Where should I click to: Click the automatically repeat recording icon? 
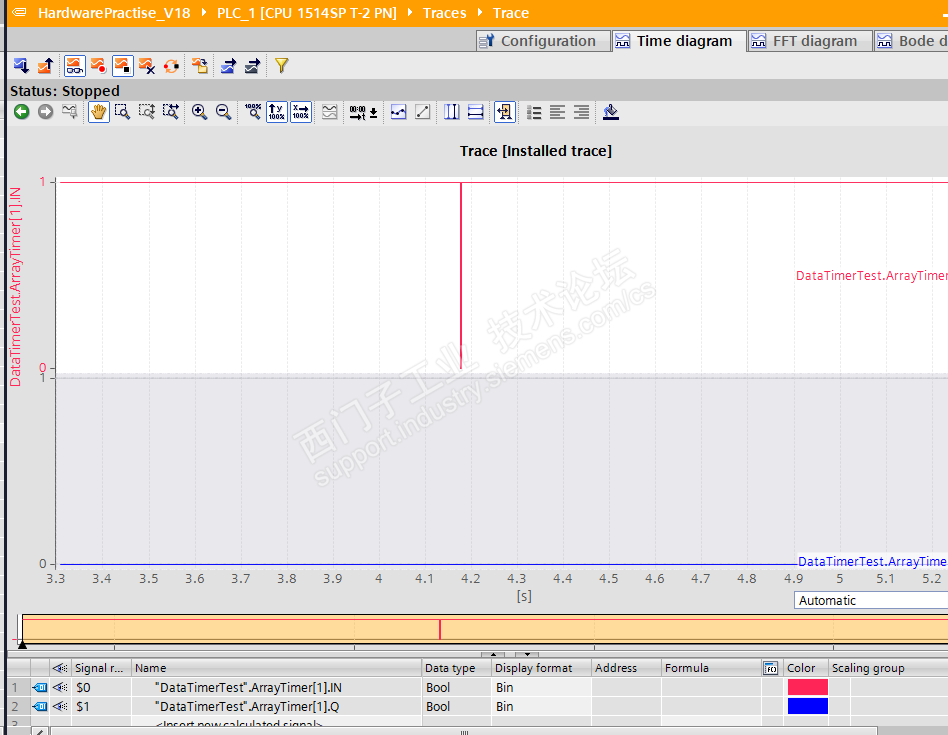pyautogui.click(x=172, y=65)
